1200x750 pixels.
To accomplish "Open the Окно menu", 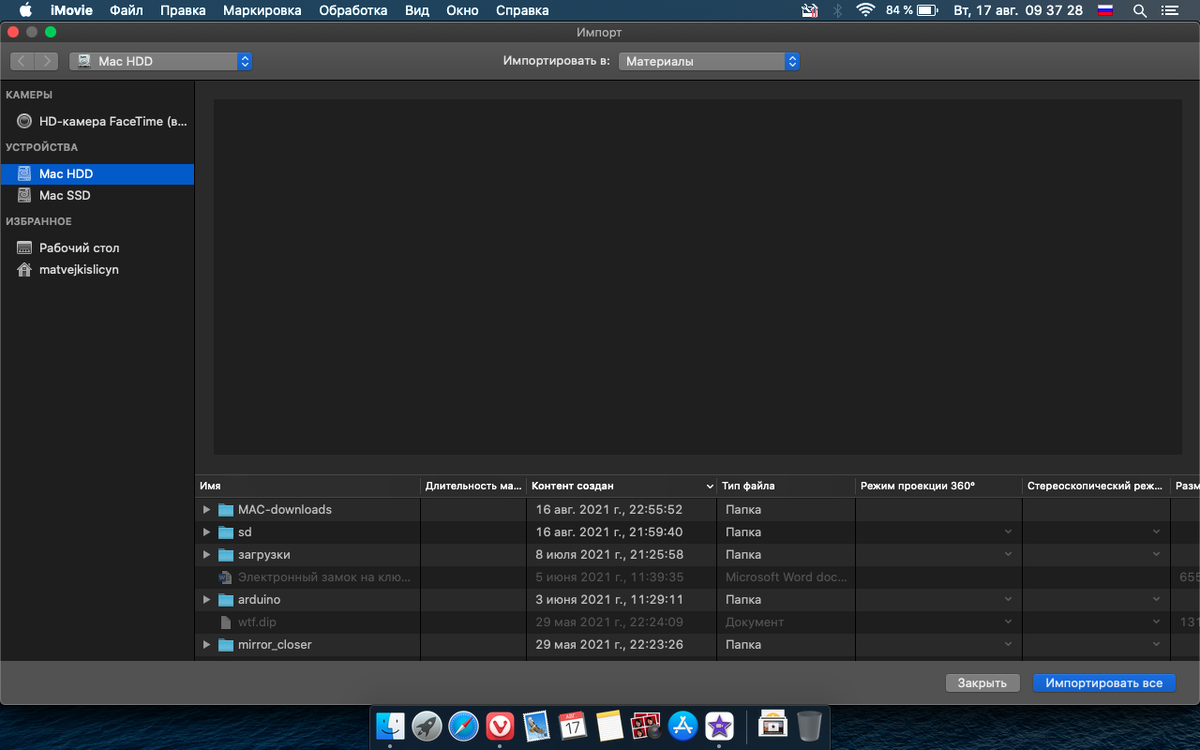I will coord(462,10).
